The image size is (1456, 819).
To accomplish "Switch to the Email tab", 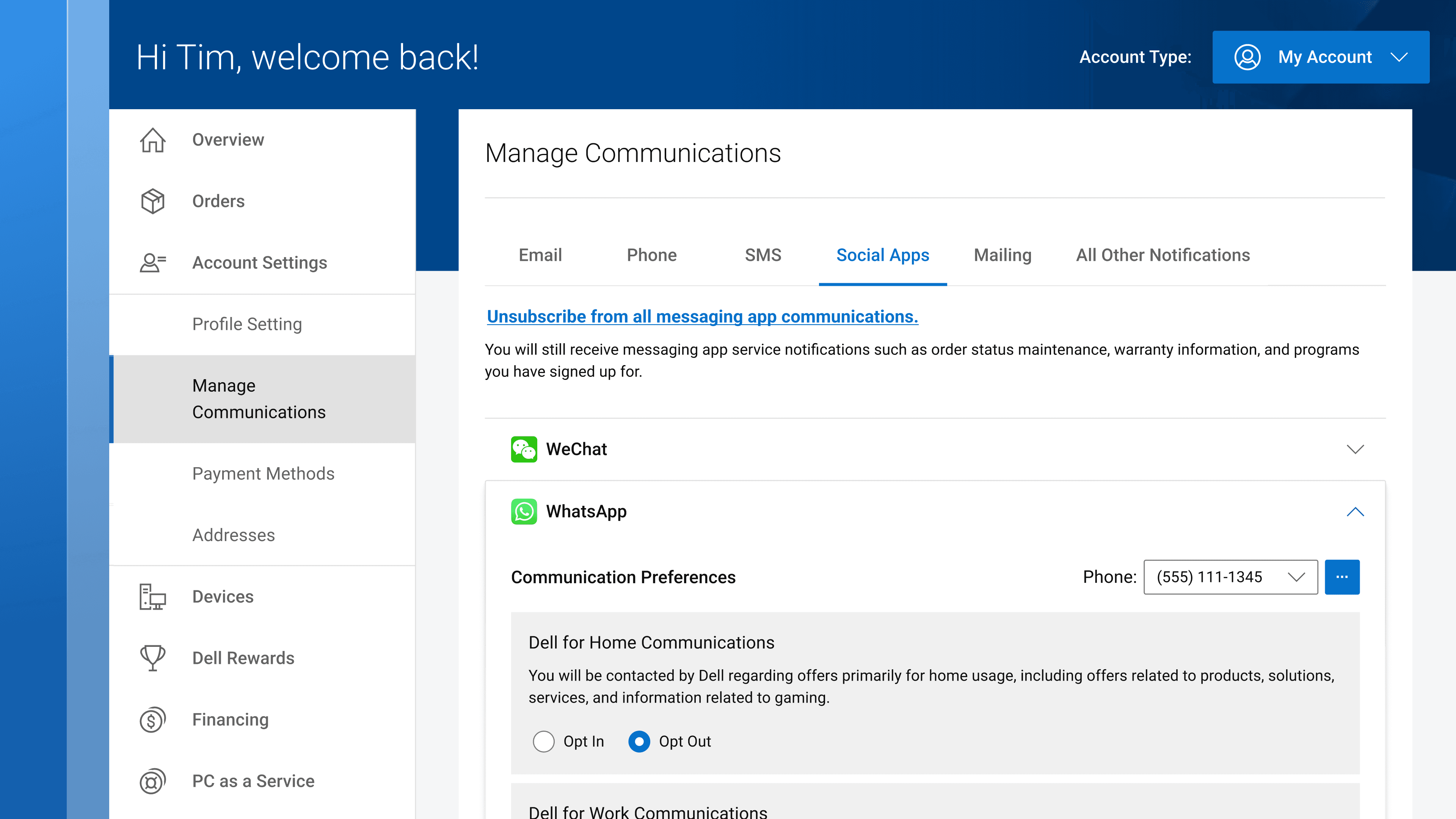I will [x=540, y=255].
